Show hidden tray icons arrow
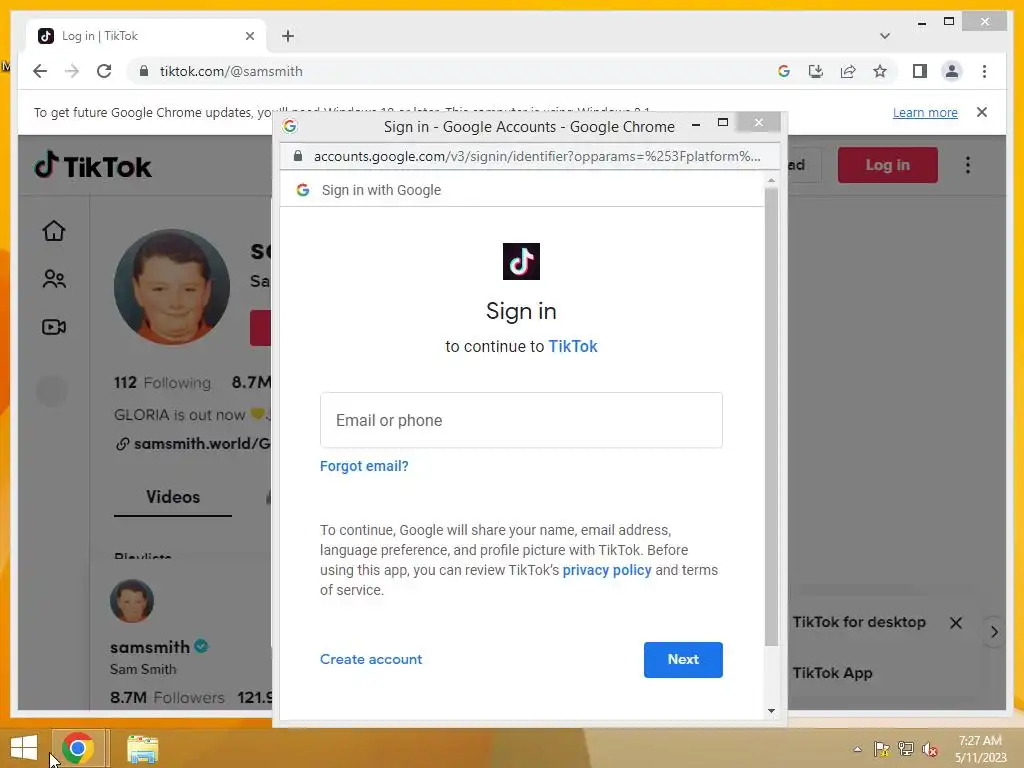Screen dimensions: 1024x768 pos(857,749)
